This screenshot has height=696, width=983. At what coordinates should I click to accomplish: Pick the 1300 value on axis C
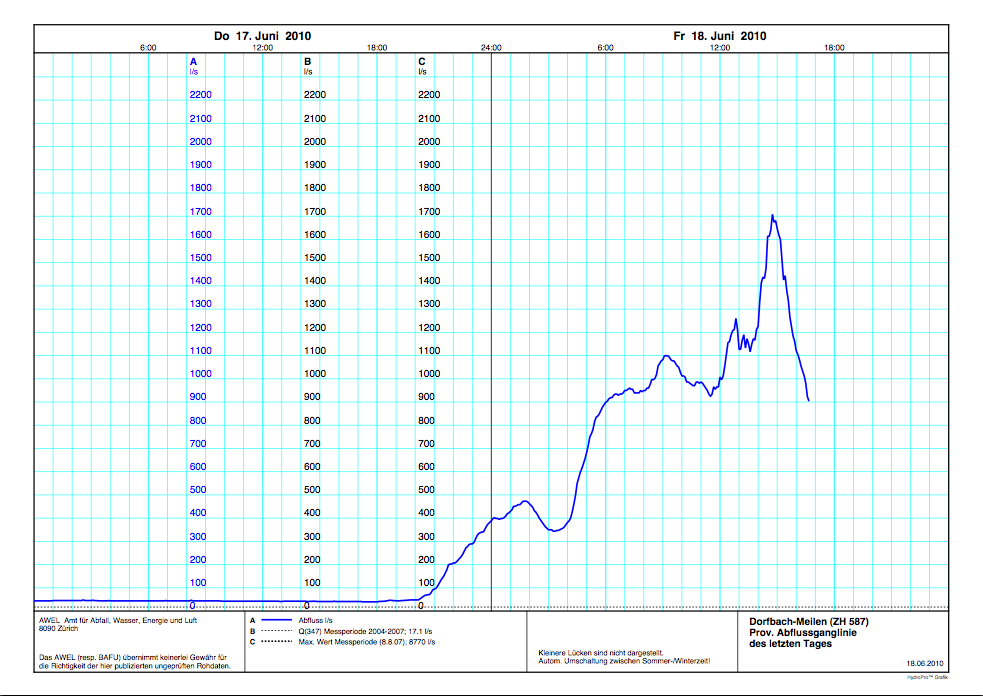429,303
